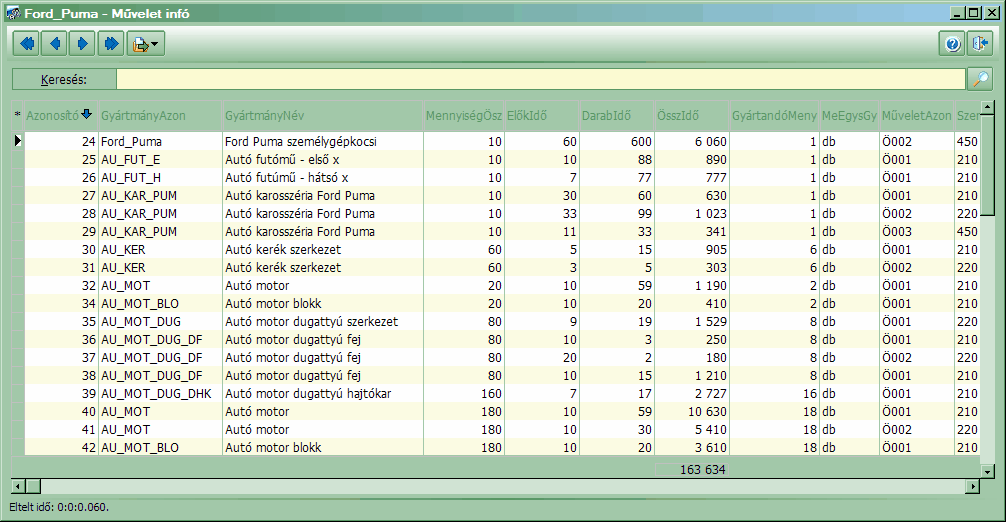Click the exit door icon
This screenshot has height=522, width=1006.
tap(980, 44)
